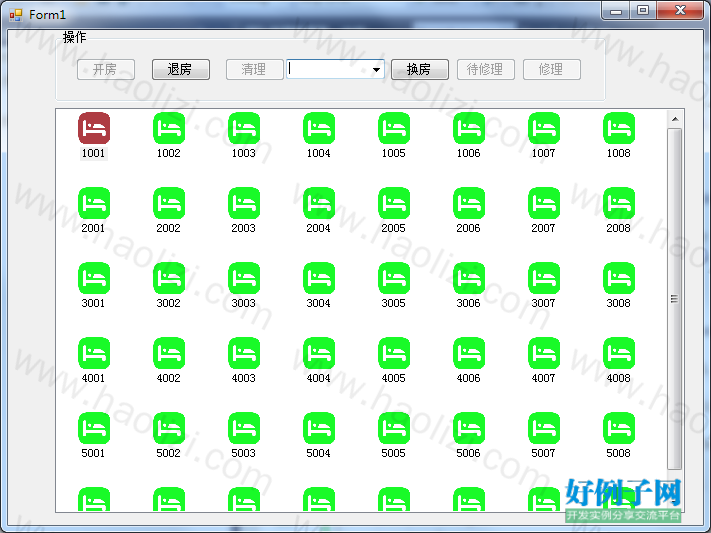Select room 3005 bed icon
711x533 pixels.
click(394, 278)
